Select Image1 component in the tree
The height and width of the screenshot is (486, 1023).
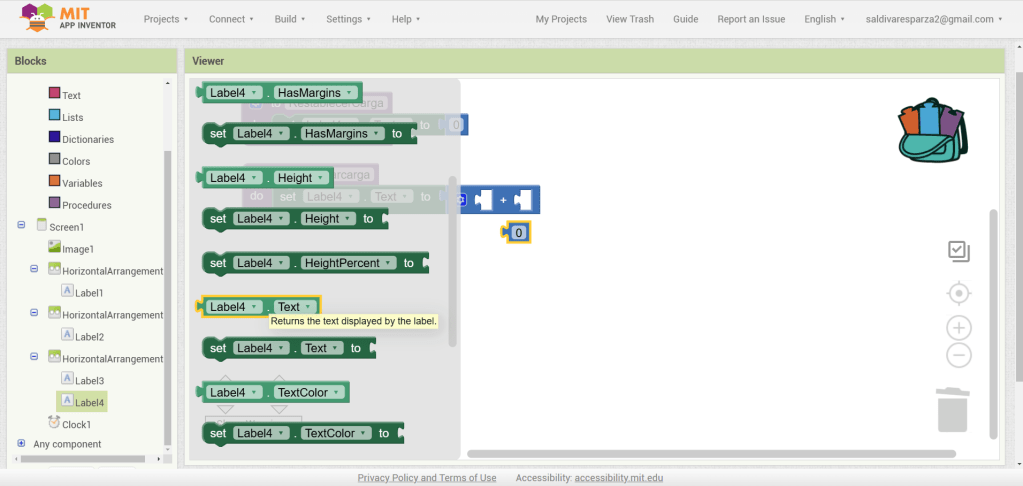coord(77,249)
